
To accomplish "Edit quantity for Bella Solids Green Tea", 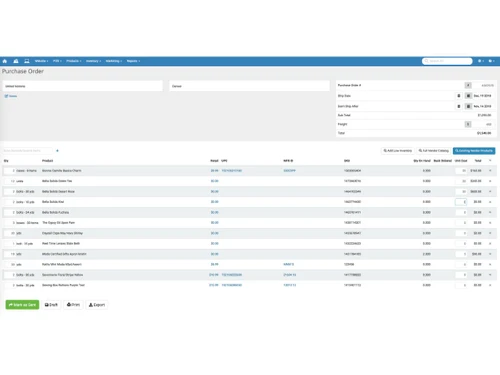I will point(10,181).
